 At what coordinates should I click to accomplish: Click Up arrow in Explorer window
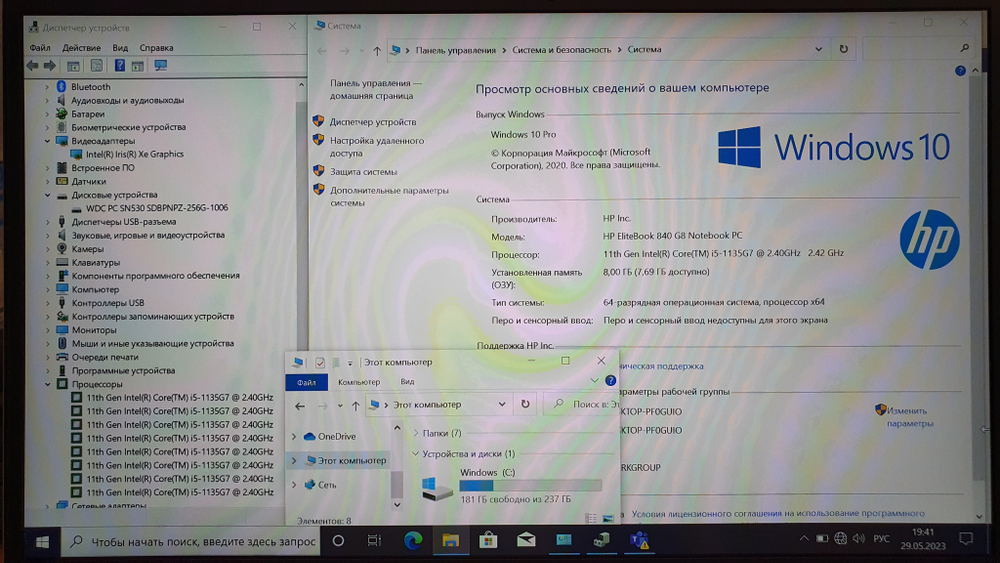click(x=355, y=406)
